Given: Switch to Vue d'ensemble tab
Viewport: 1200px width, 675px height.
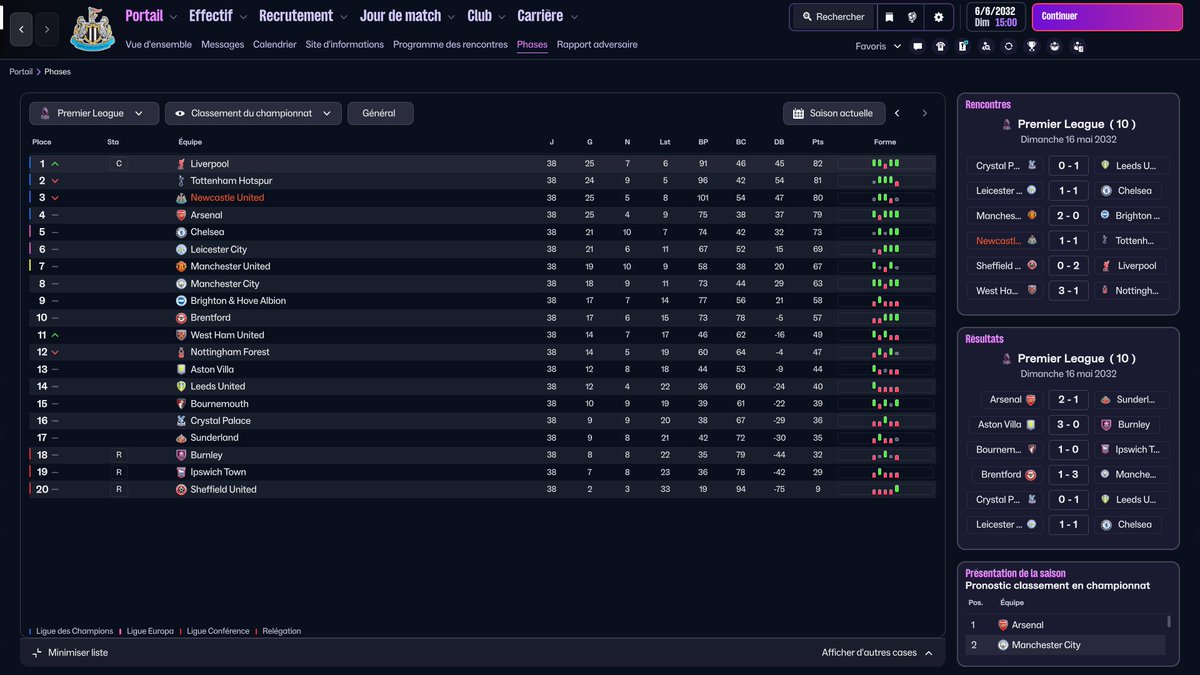Looking at the screenshot, I should click(159, 45).
